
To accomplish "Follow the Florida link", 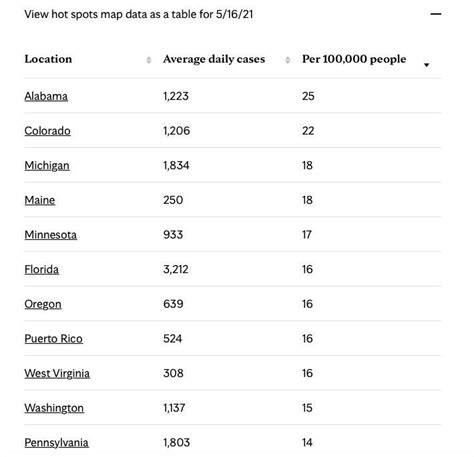I will tap(42, 270).
